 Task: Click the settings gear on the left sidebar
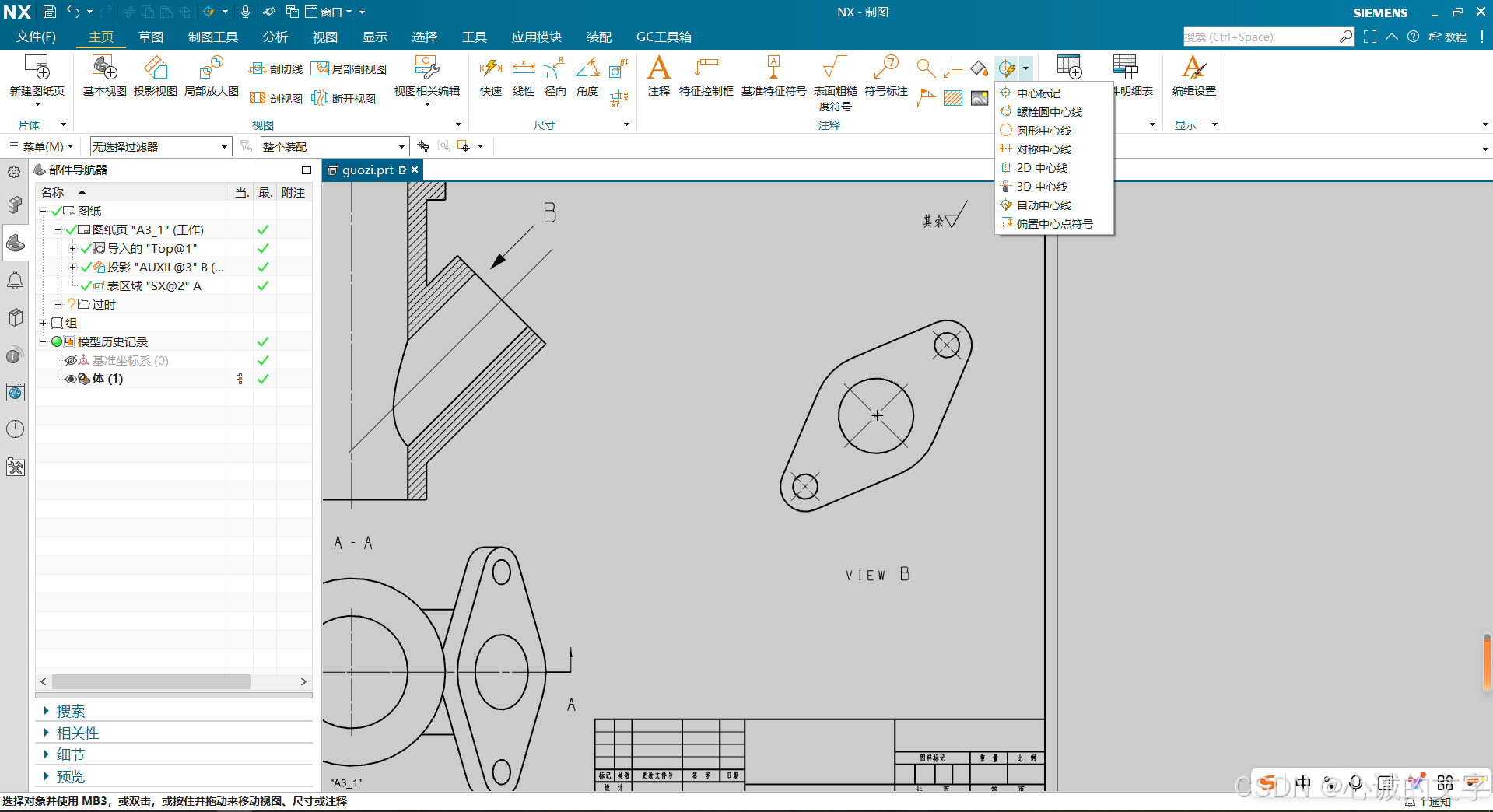click(15, 172)
